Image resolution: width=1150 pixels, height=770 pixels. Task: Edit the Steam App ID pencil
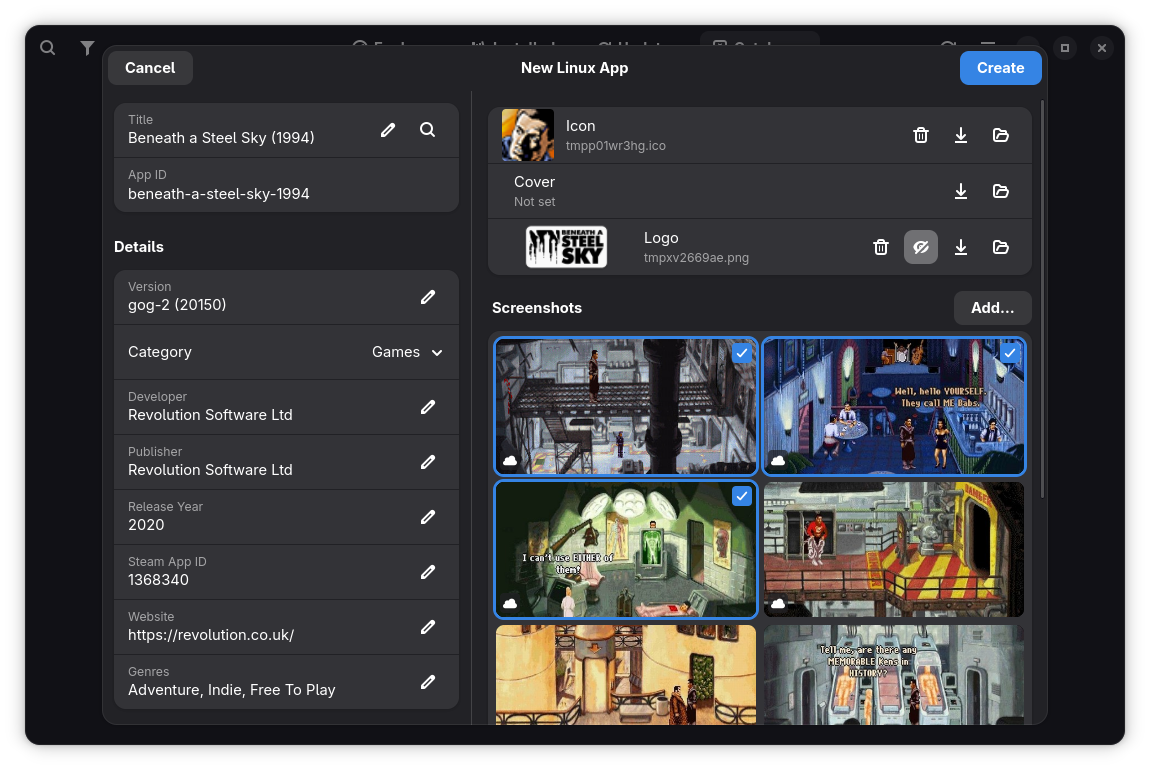coord(428,572)
